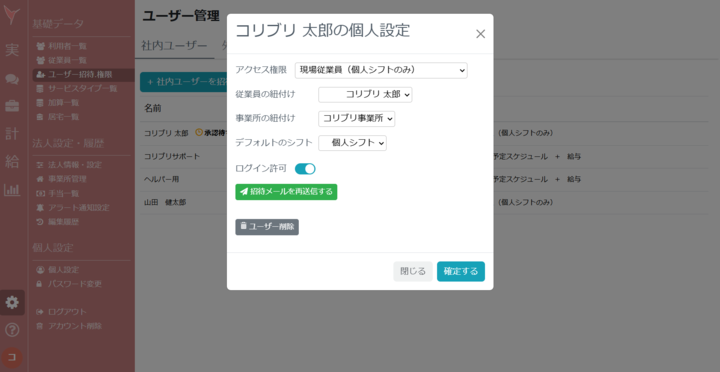The width and height of the screenshot is (720, 372).
Task: Open the 実 (actuals) sidebar section
Action: coord(12,50)
